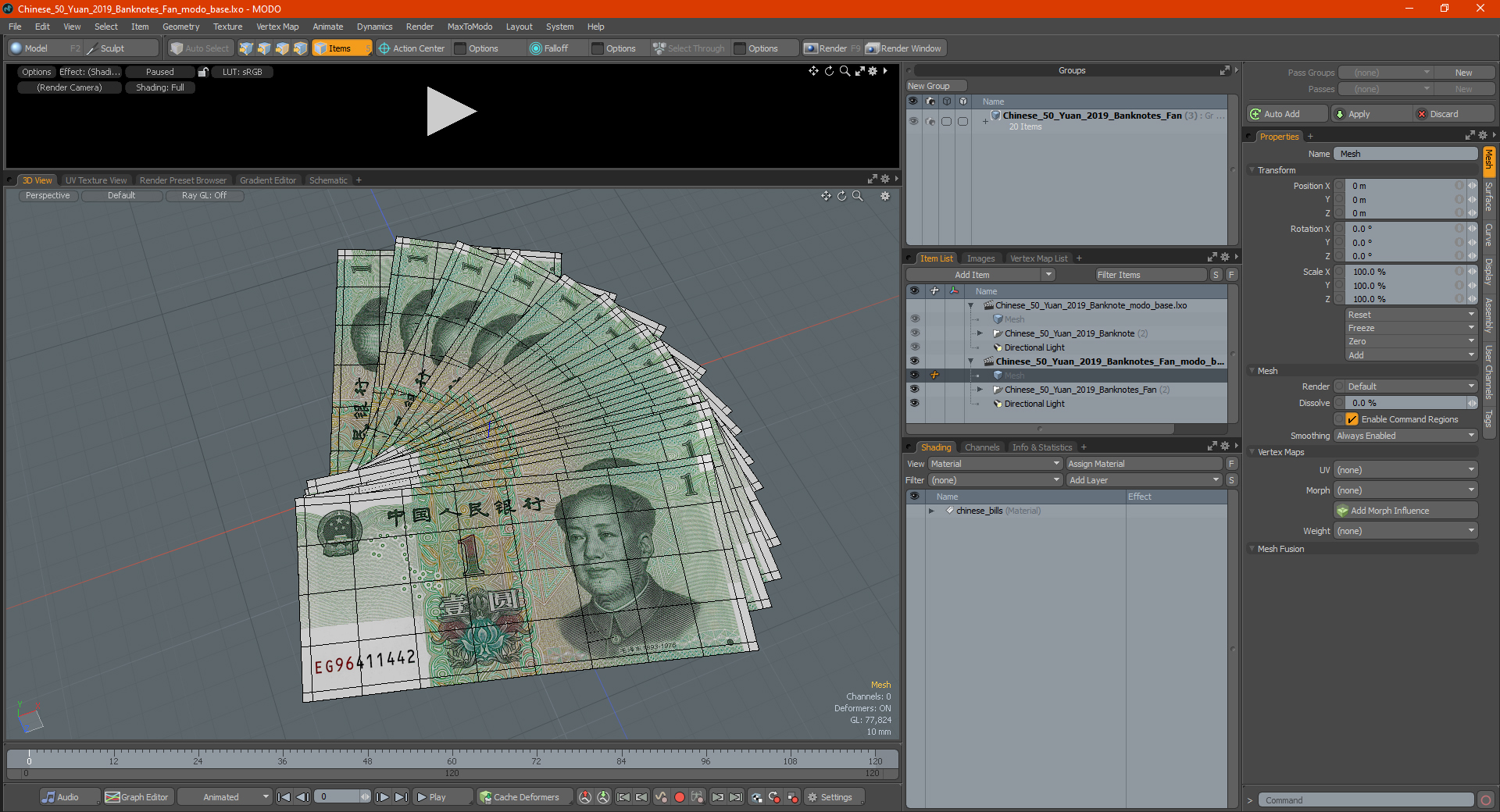Expand Chinese_50_Yuan_2019_Banknotes_Fan tree item
This screenshot has width=1500, height=812.
point(980,390)
